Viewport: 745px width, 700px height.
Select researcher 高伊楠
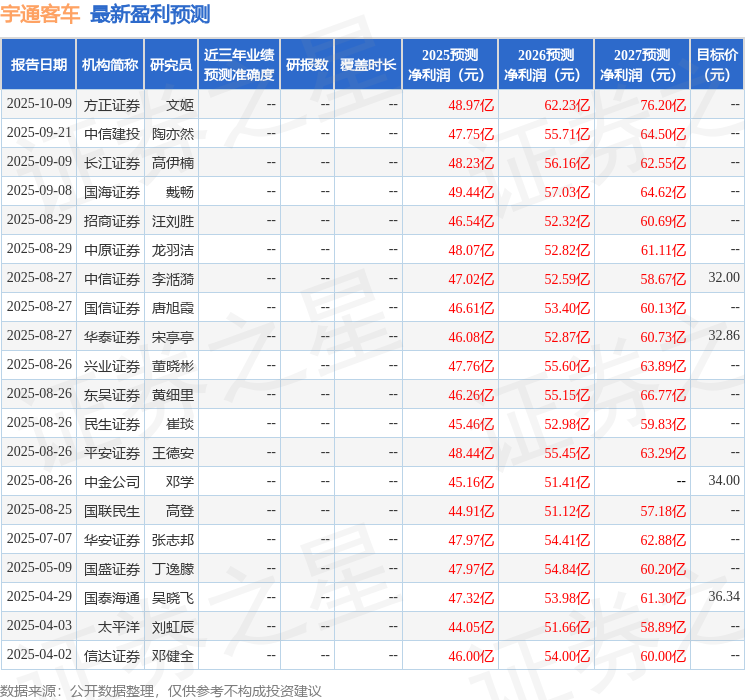tap(173, 163)
